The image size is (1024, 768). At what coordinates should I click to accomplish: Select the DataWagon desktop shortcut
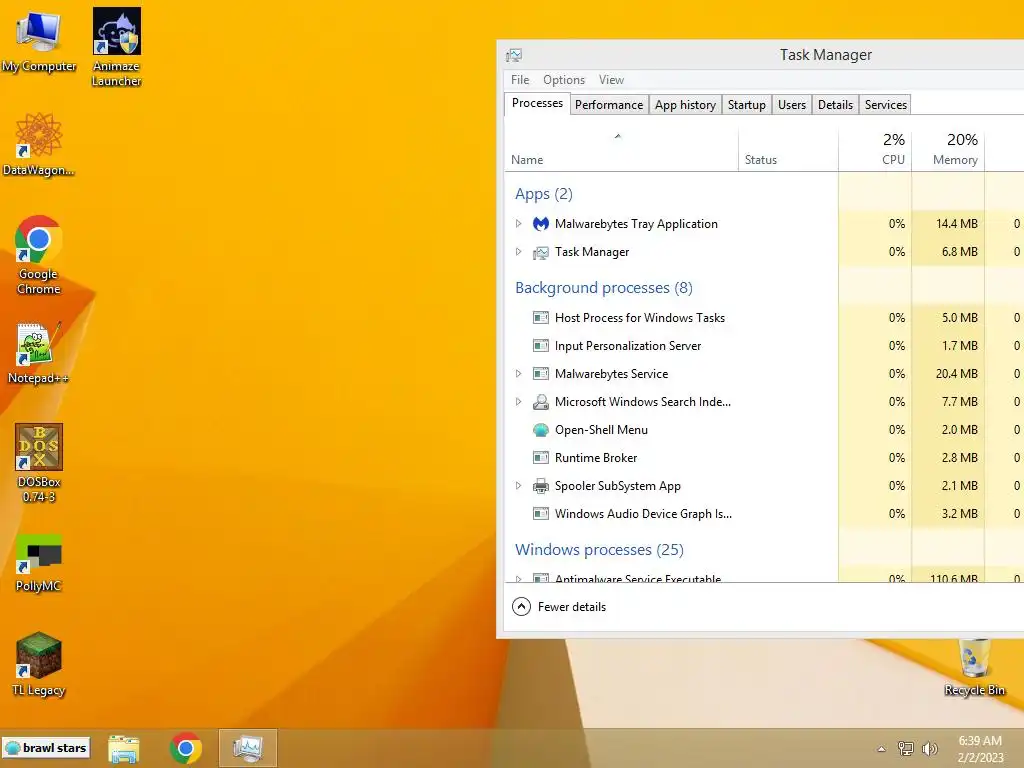click(39, 144)
